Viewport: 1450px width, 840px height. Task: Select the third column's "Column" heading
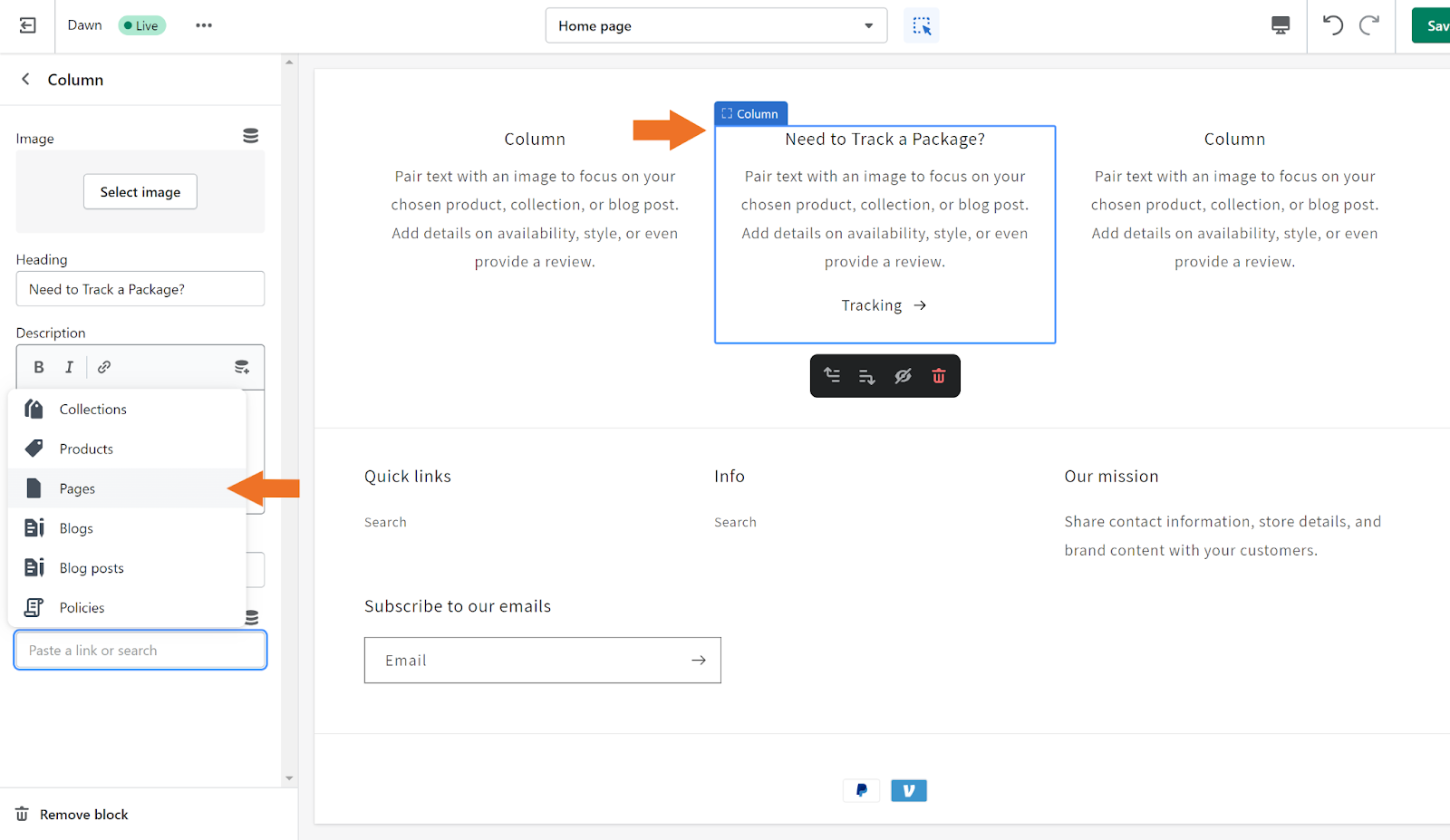(1234, 140)
